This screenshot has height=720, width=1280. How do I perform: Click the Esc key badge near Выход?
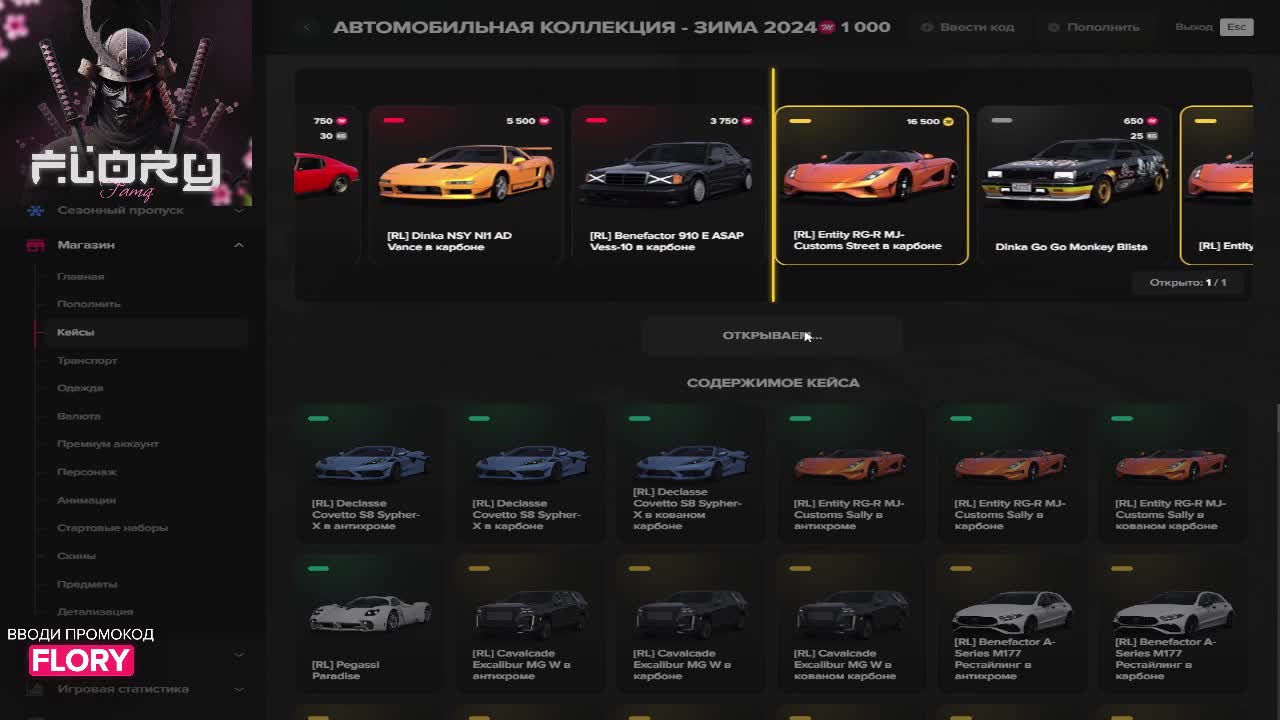[x=1236, y=27]
